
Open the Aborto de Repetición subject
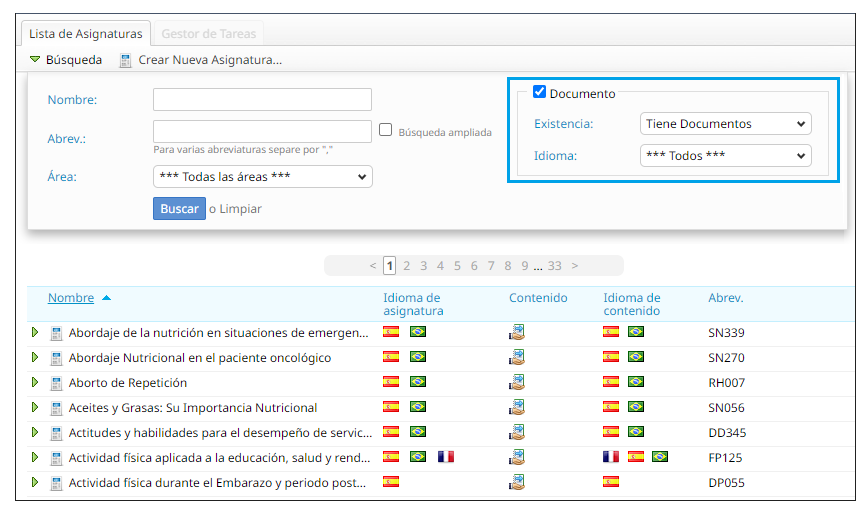127,383
